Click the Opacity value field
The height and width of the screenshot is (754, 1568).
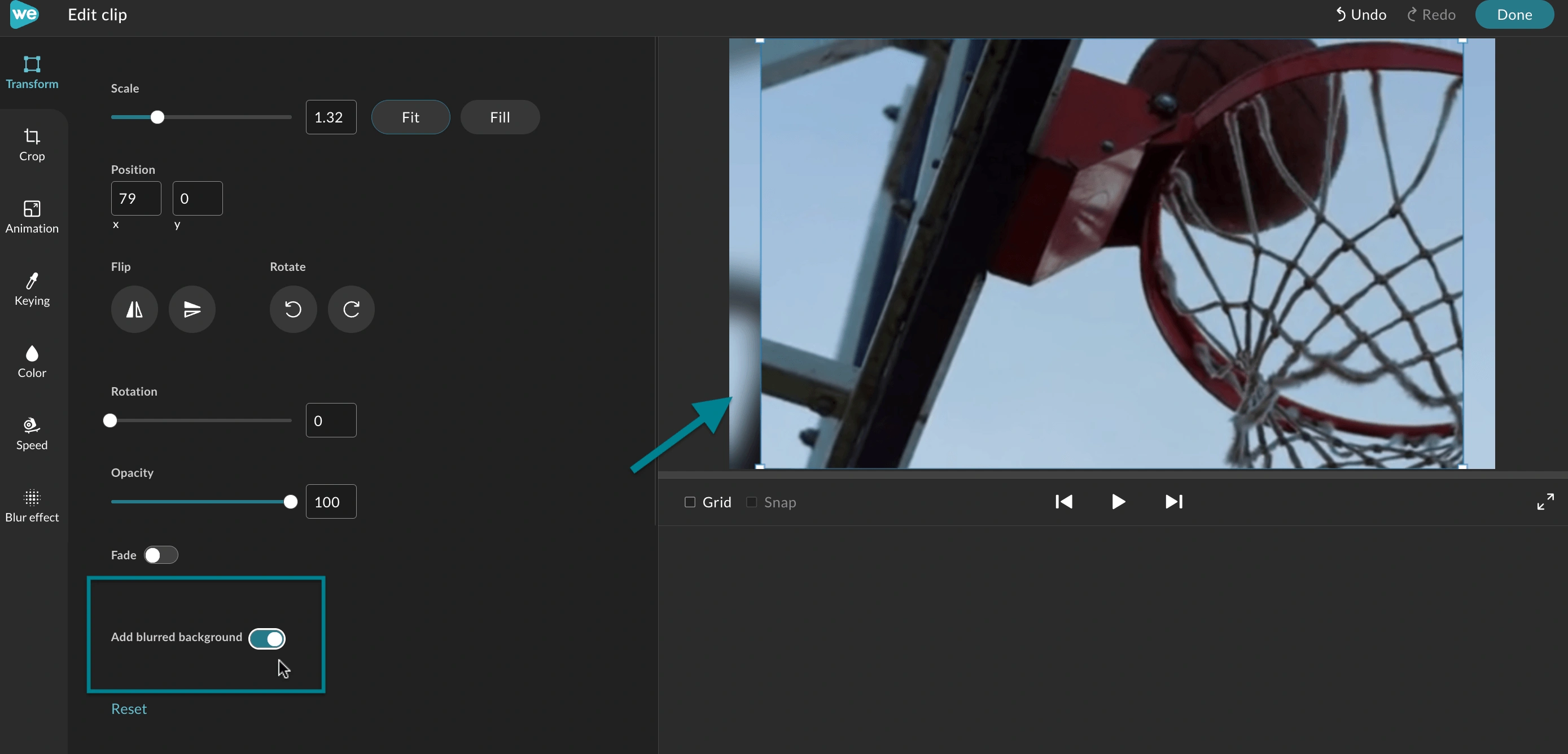pyautogui.click(x=331, y=502)
